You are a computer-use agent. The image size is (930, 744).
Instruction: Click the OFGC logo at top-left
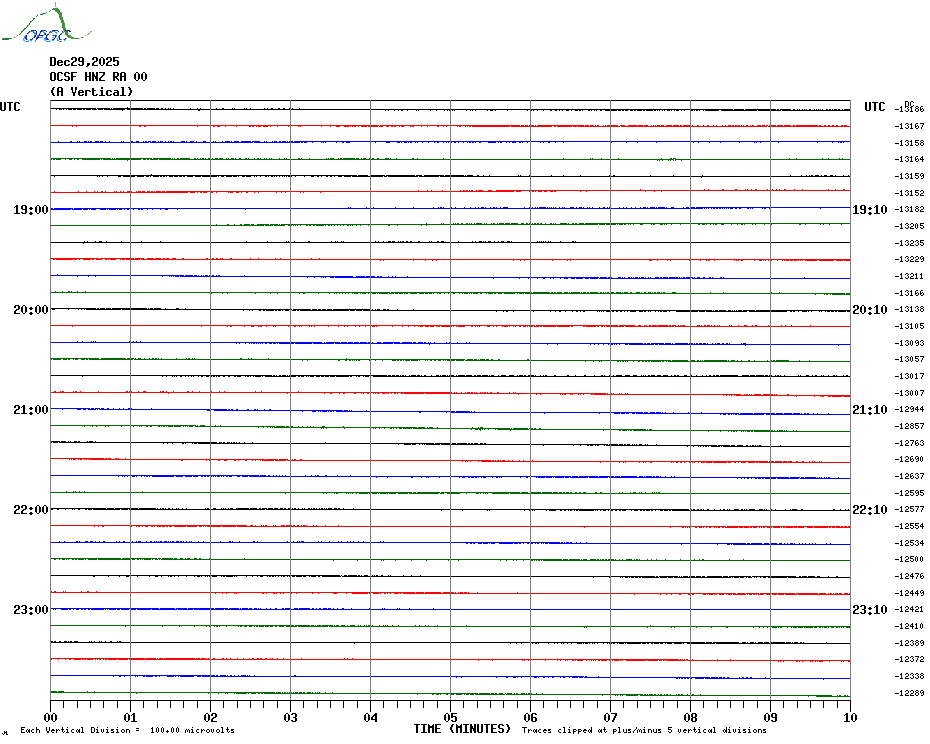(47, 24)
